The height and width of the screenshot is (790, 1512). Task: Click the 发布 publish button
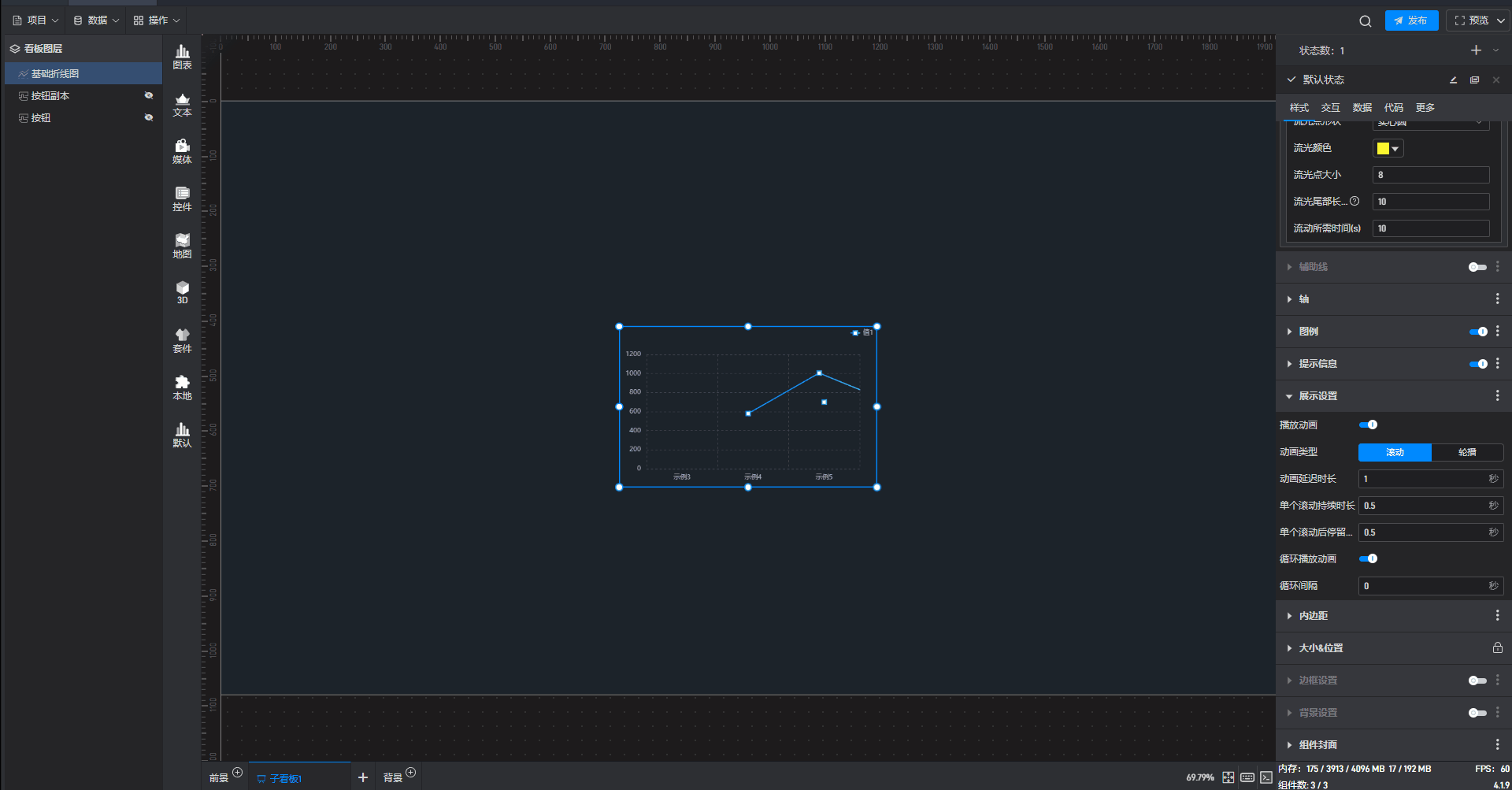click(x=1411, y=20)
